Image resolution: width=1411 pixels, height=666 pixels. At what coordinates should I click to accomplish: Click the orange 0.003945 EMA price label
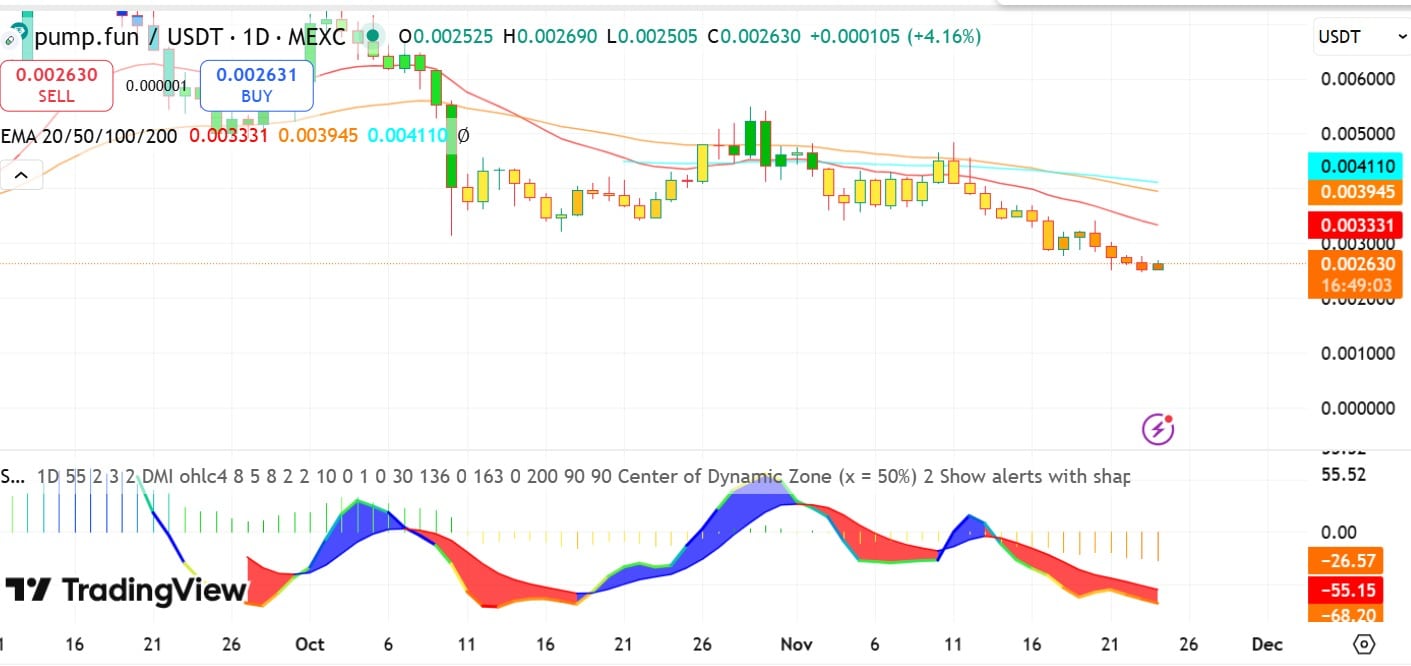pyautogui.click(x=1357, y=192)
